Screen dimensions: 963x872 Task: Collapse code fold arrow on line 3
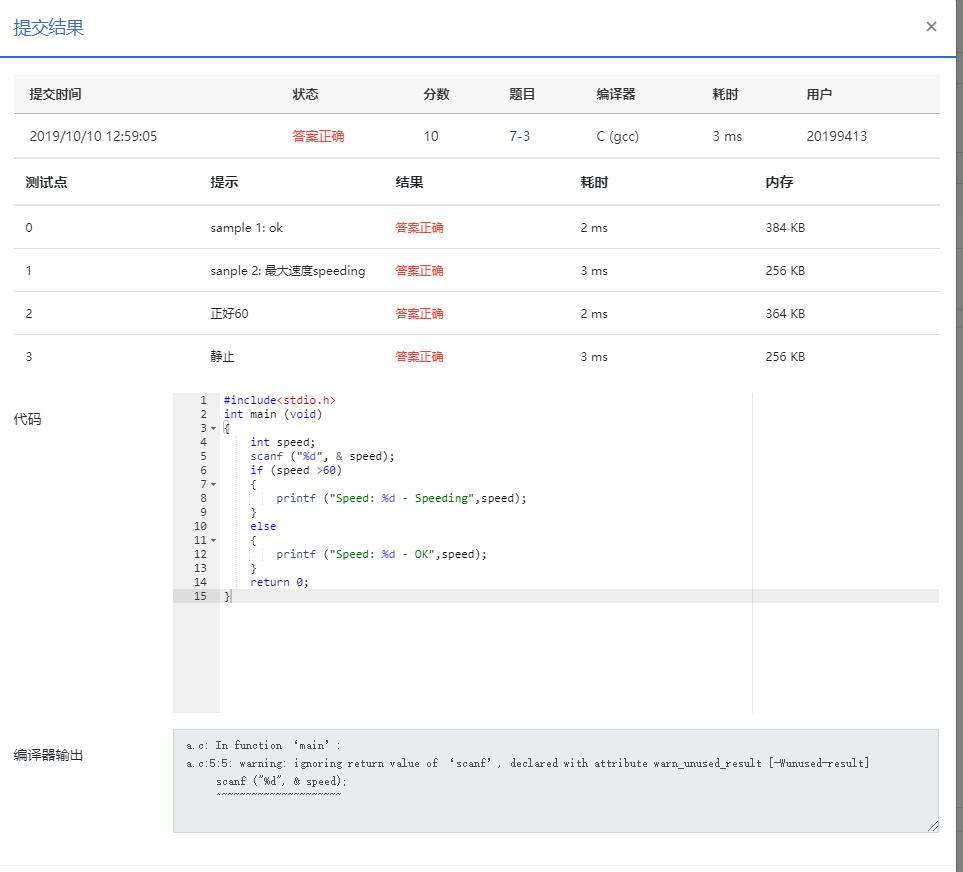click(213, 428)
